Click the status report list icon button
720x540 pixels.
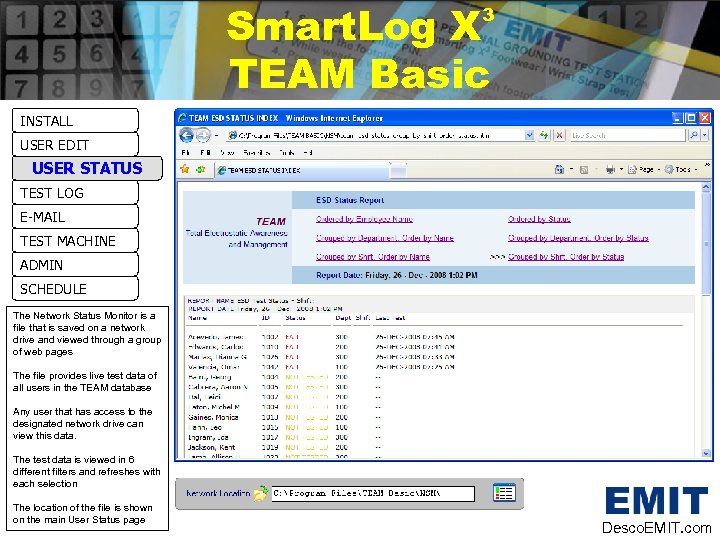(x=504, y=493)
